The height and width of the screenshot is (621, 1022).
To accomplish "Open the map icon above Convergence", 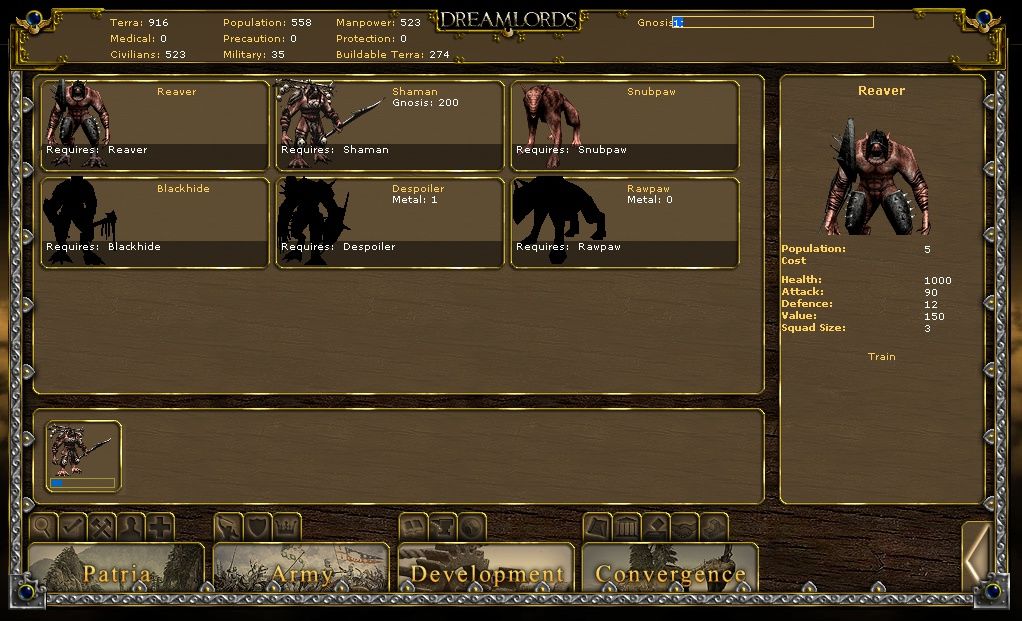I will (598, 527).
